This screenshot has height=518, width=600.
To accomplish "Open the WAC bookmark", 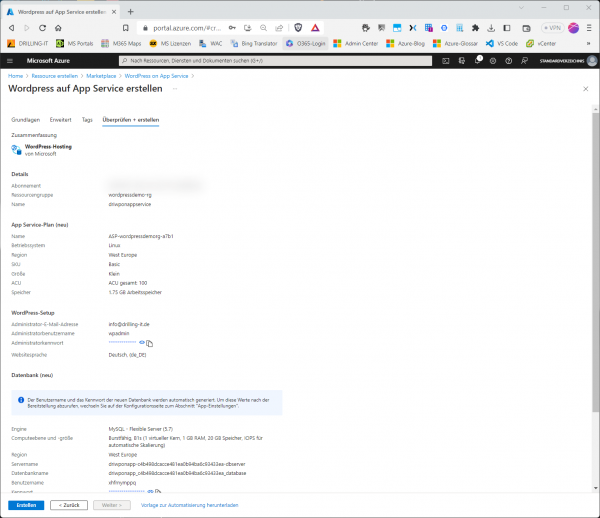I will (x=210, y=44).
